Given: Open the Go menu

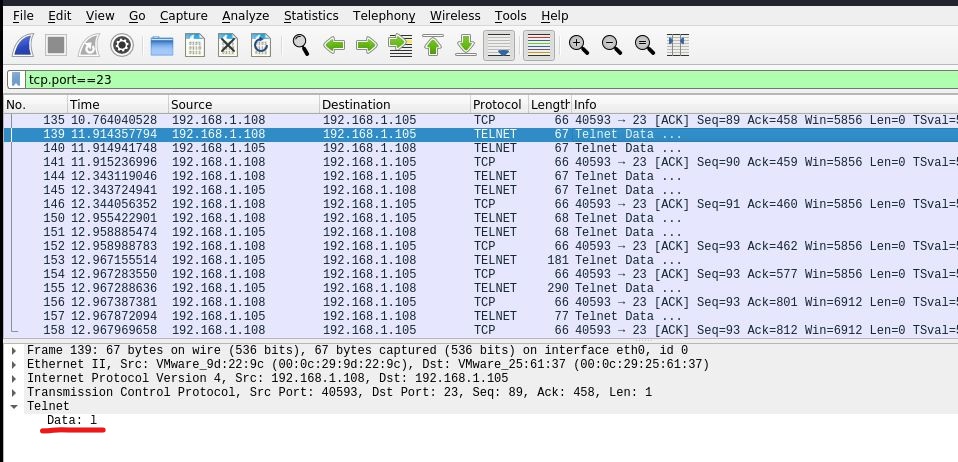Looking at the screenshot, I should 137,16.
